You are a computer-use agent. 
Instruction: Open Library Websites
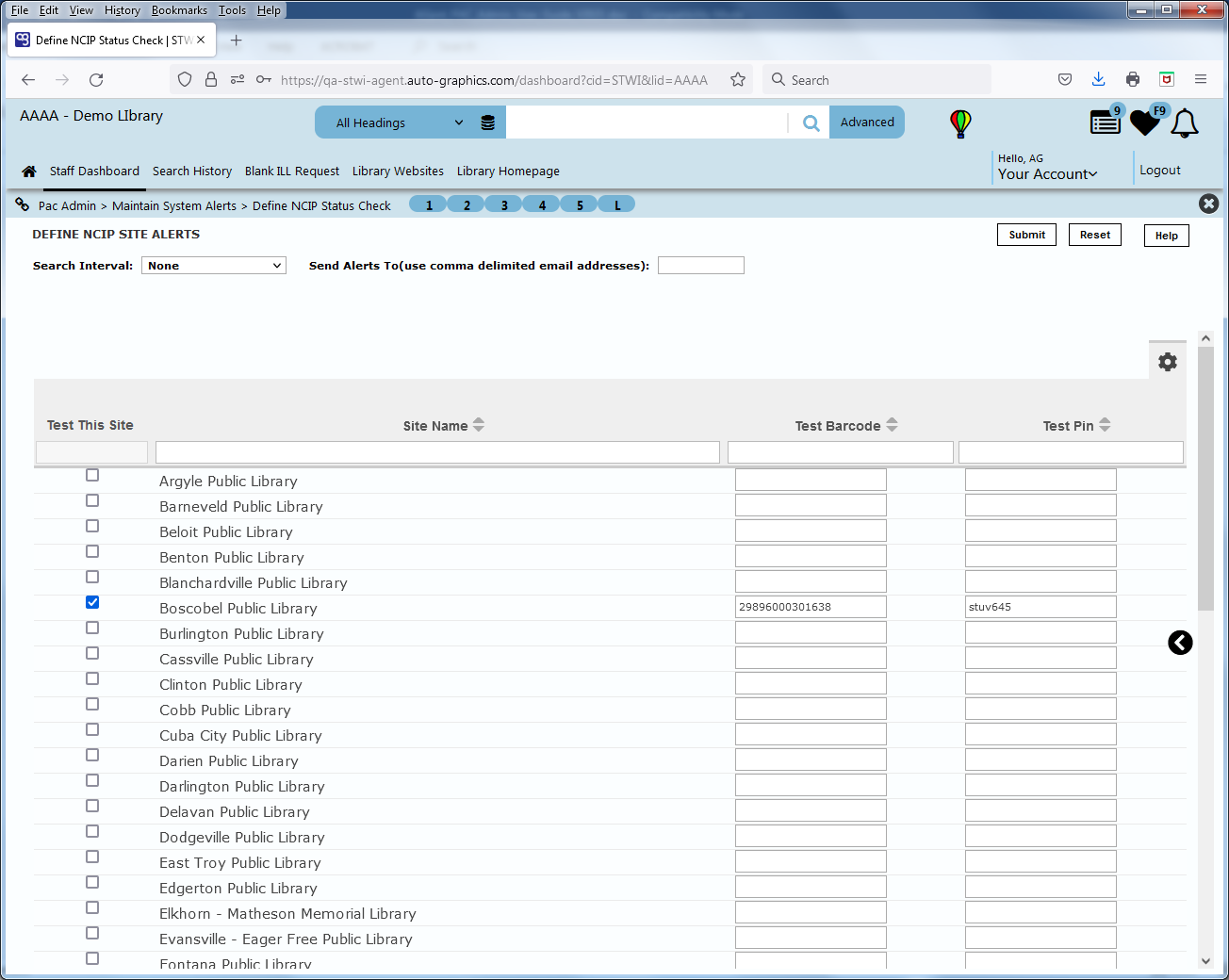[x=398, y=171]
